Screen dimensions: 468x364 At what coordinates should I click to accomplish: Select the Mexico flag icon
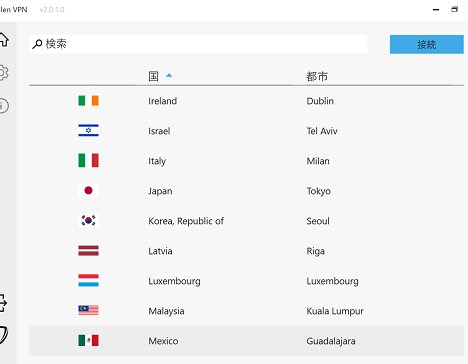pos(88,340)
